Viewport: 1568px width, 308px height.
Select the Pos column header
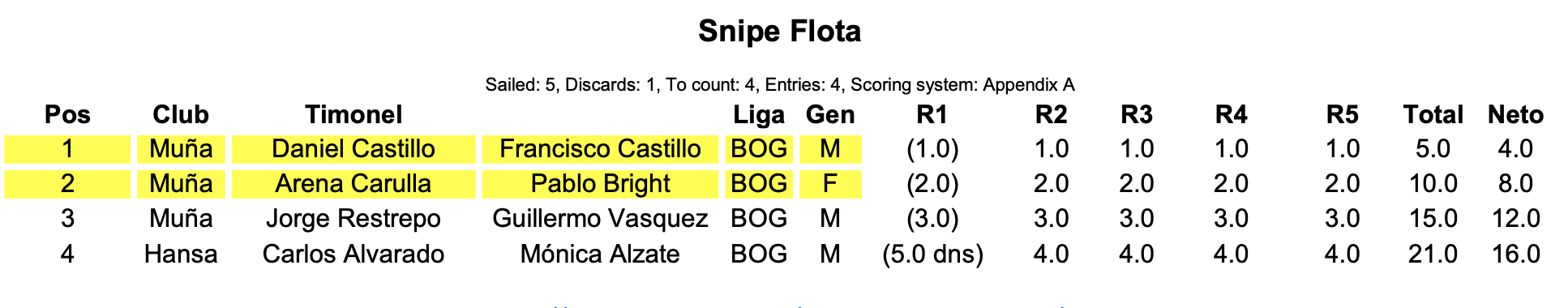pyautogui.click(x=67, y=114)
